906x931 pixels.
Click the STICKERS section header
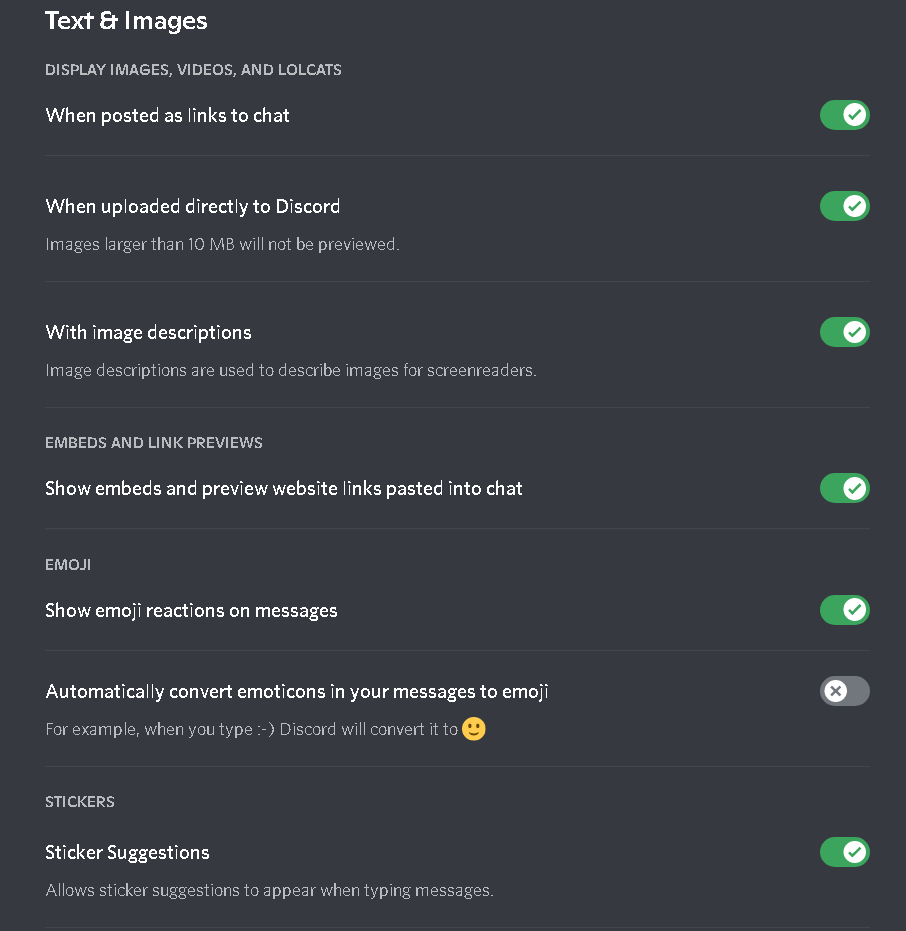click(80, 801)
